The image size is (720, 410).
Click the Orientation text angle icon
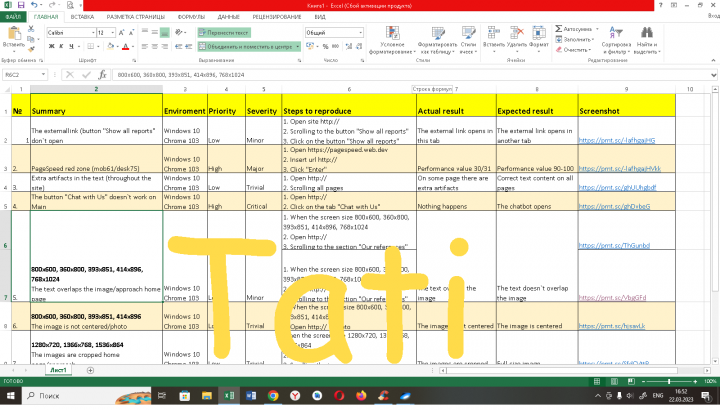coord(179,32)
